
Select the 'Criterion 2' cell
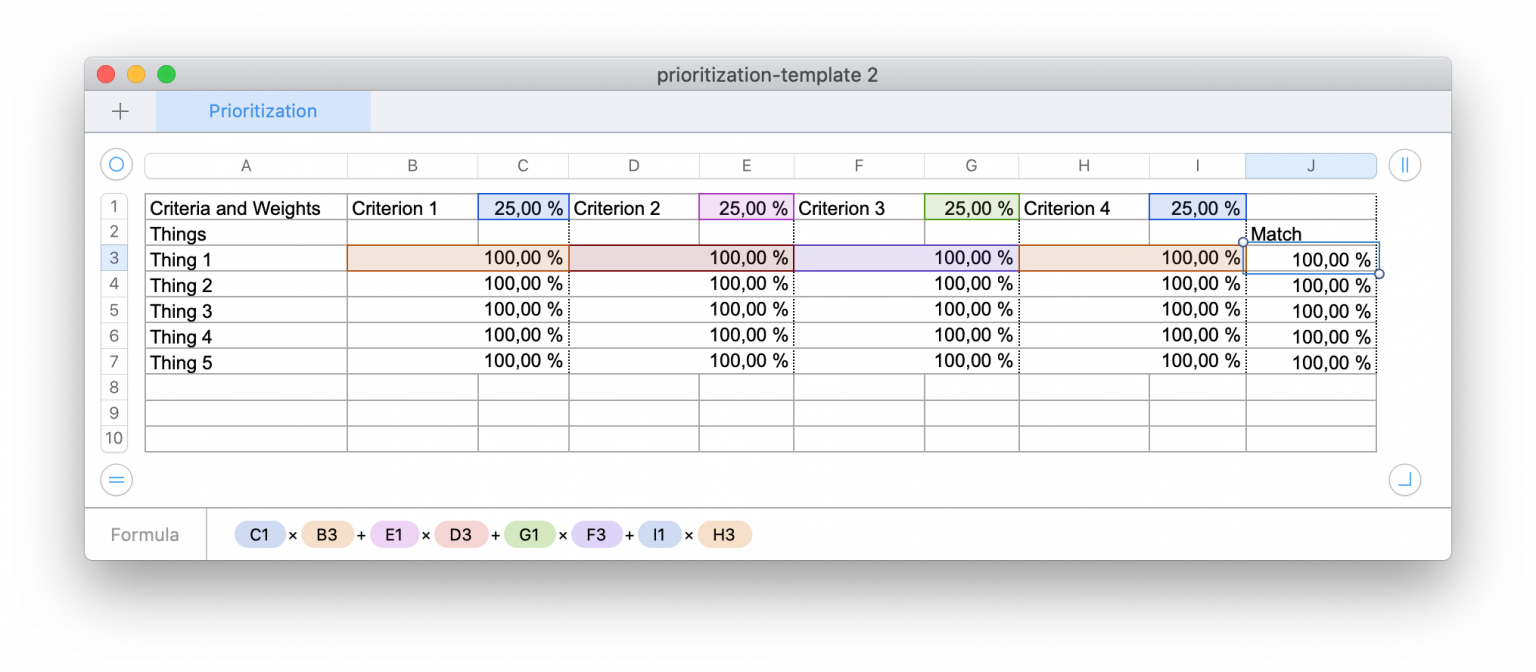[x=634, y=207]
